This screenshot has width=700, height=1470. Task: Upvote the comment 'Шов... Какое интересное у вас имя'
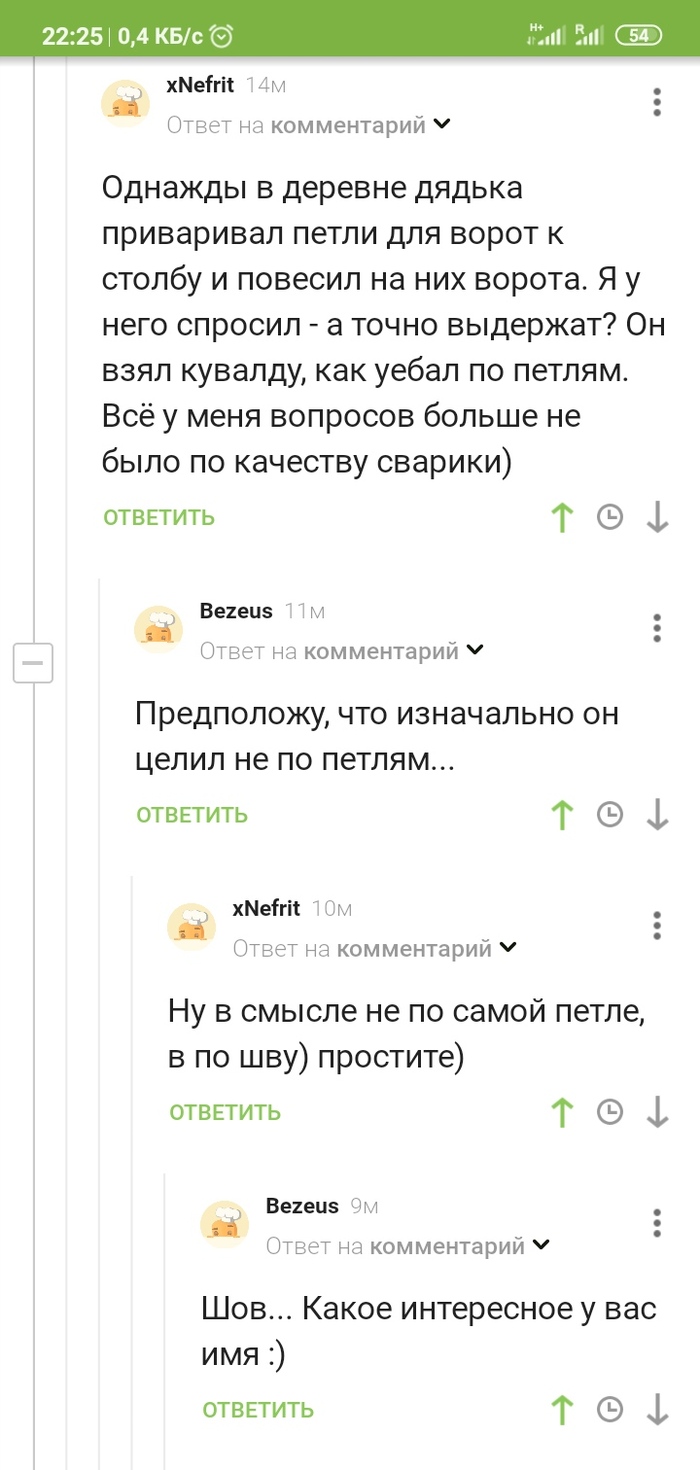click(x=562, y=1410)
